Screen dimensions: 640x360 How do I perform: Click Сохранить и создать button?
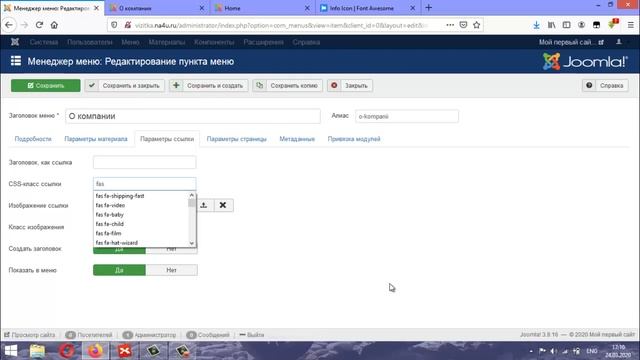click(x=209, y=86)
